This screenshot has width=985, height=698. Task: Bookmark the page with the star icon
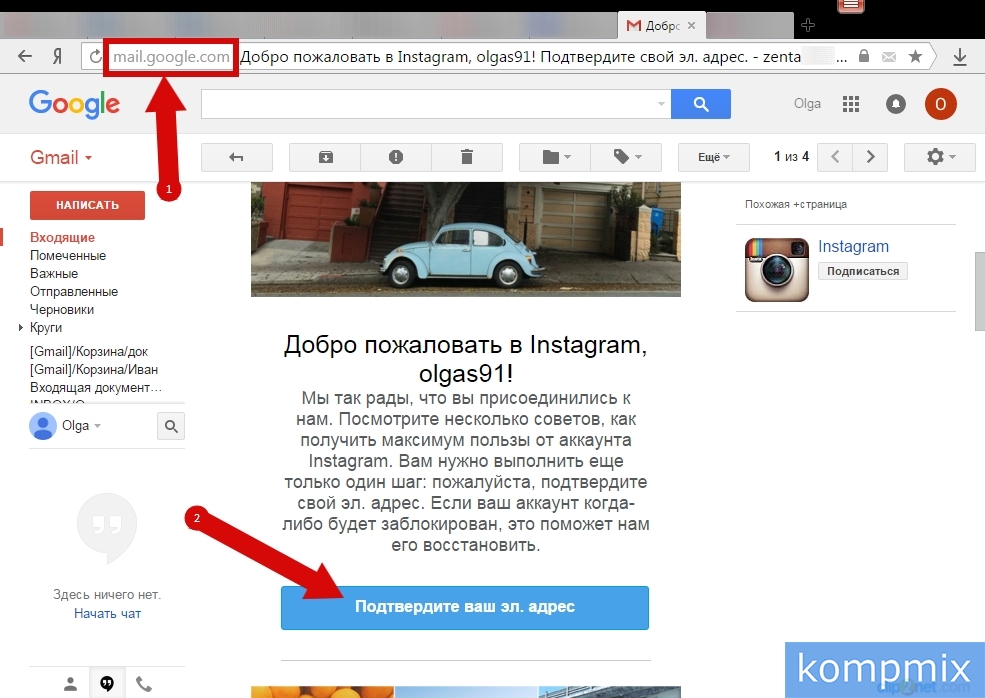click(x=915, y=57)
